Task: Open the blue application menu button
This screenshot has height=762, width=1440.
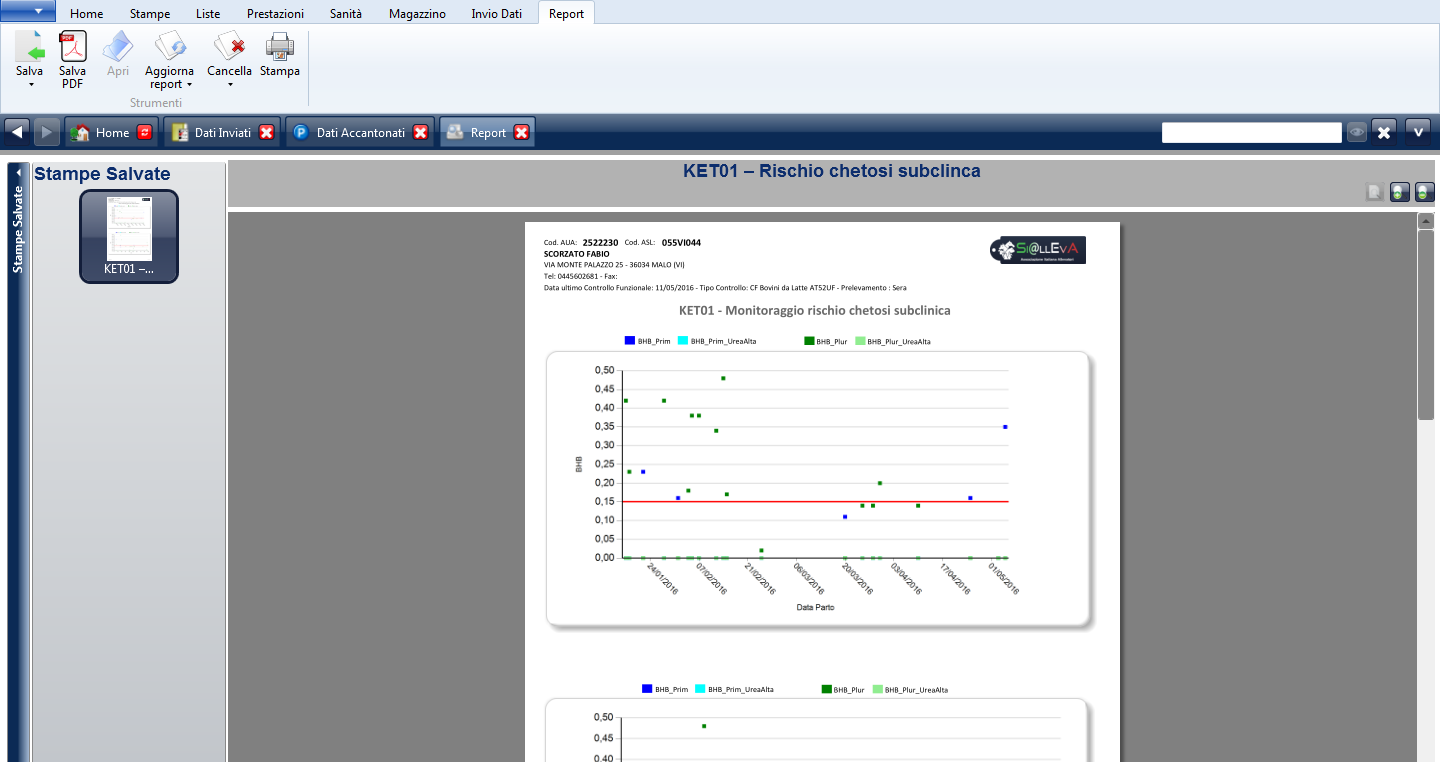Action: [28, 12]
